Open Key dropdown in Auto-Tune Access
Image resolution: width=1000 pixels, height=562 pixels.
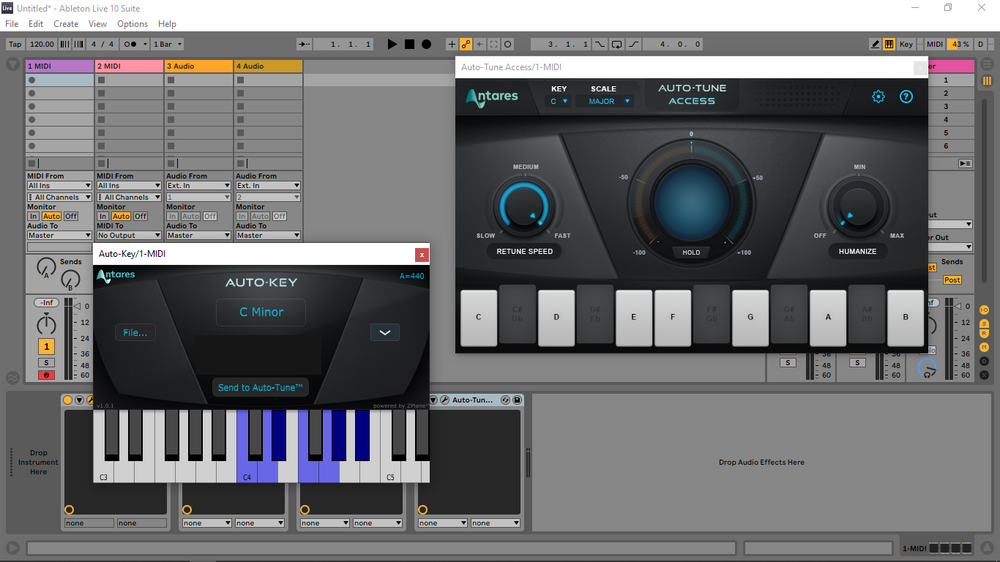click(x=559, y=101)
